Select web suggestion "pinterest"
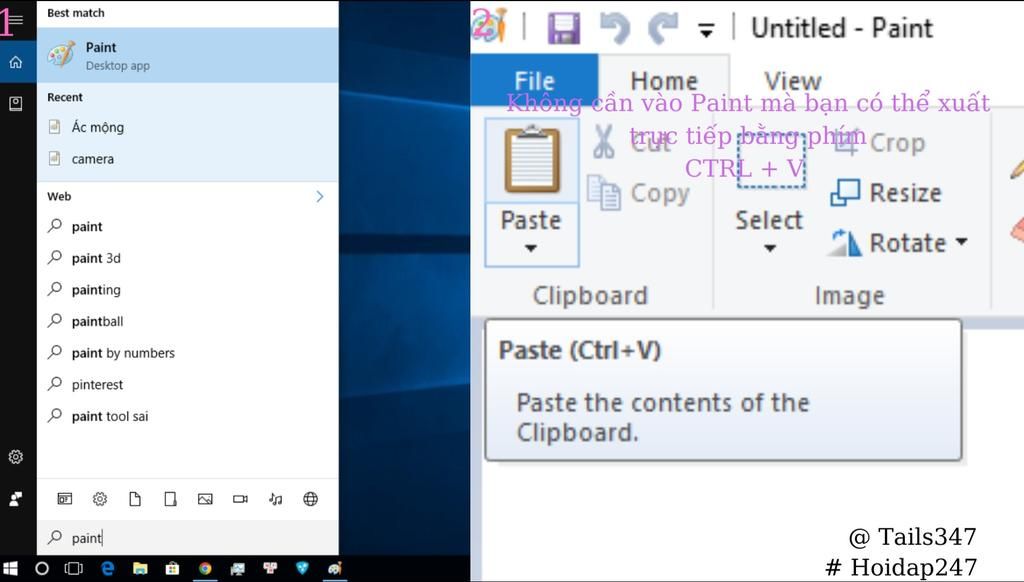 tap(187, 385)
